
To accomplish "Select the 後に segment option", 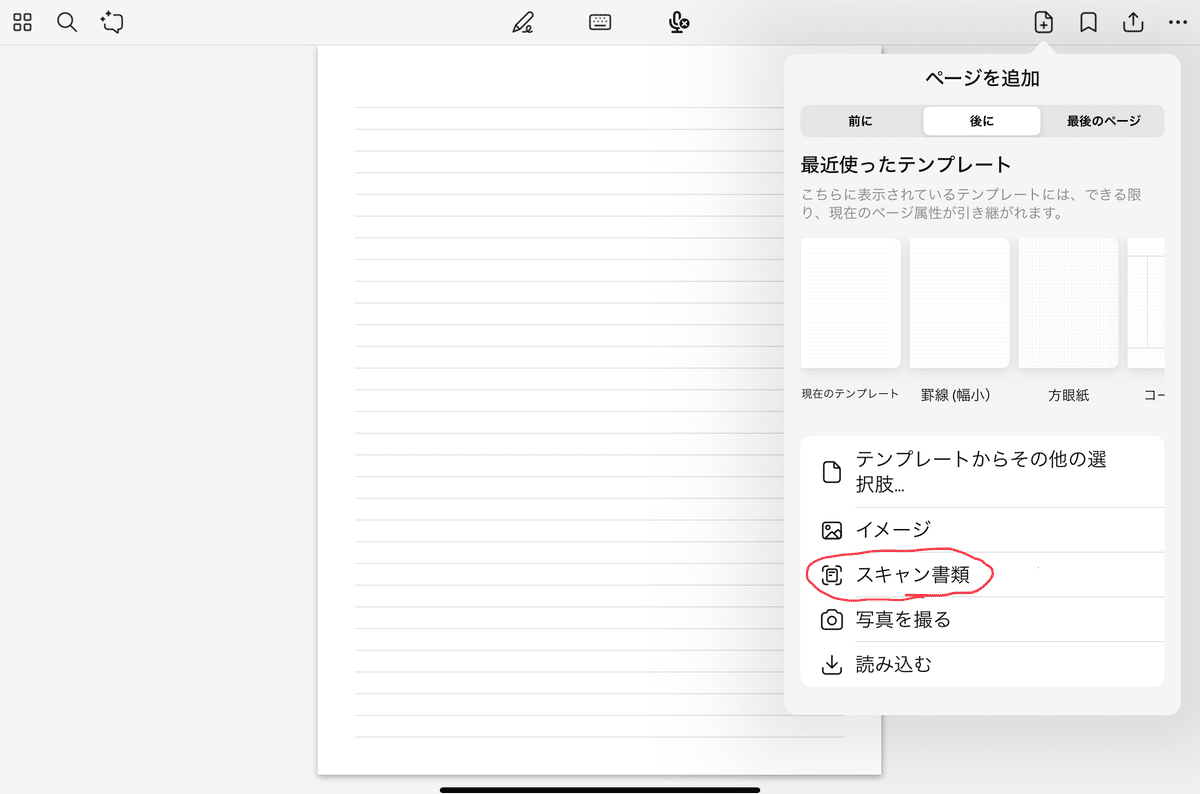I will [982, 121].
